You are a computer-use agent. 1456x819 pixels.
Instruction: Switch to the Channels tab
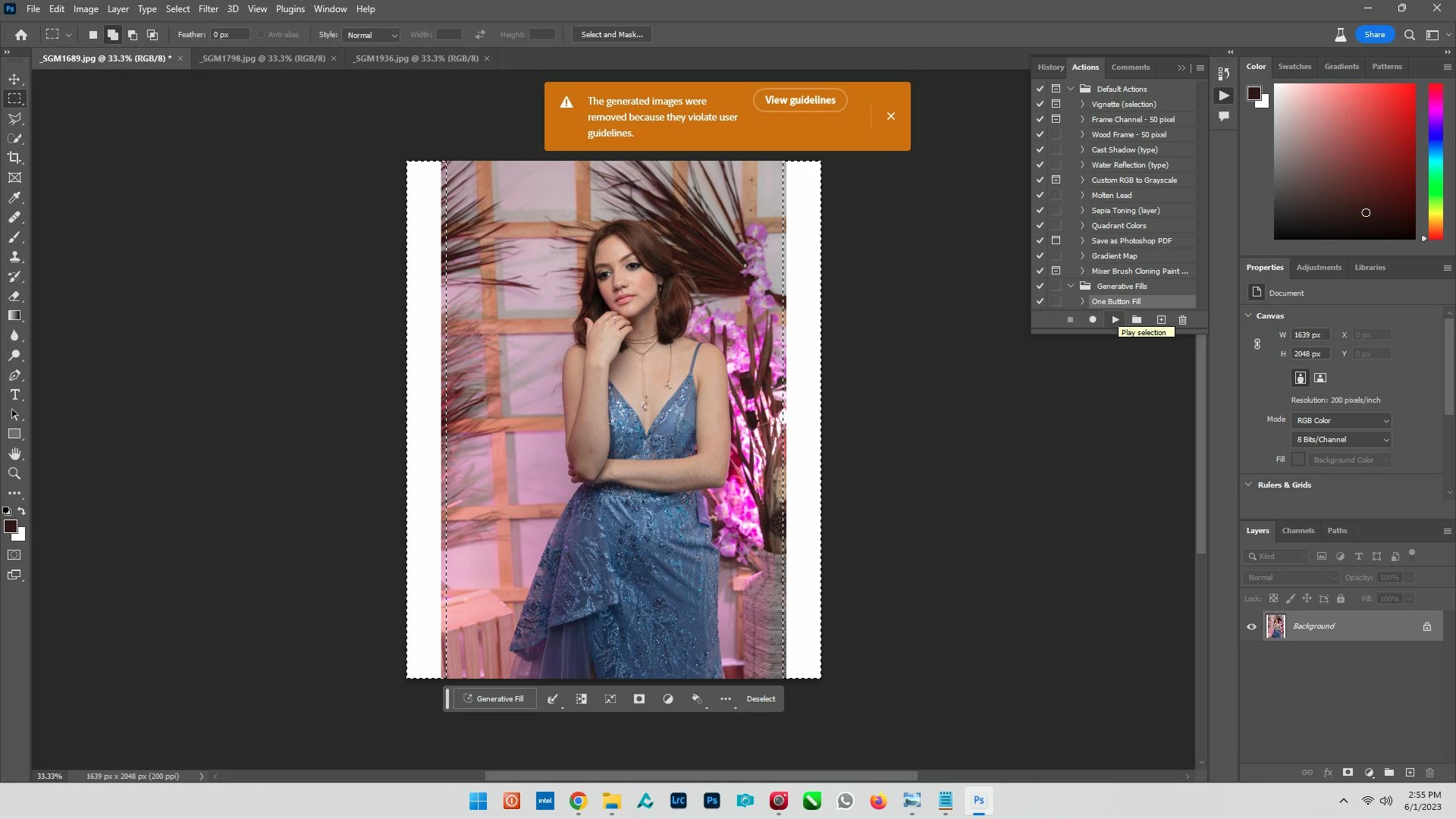pyautogui.click(x=1298, y=531)
